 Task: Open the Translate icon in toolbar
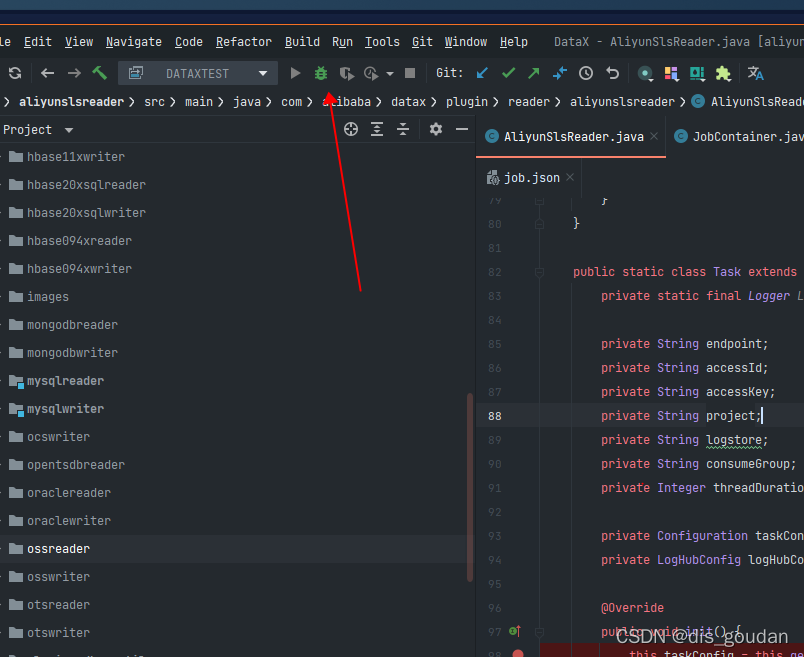pyautogui.click(x=755, y=73)
